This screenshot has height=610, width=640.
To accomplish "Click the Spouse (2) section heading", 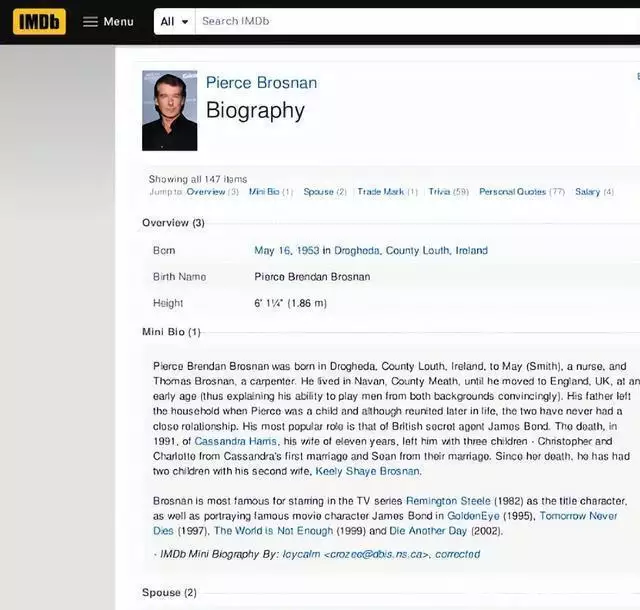I will tap(169, 592).
